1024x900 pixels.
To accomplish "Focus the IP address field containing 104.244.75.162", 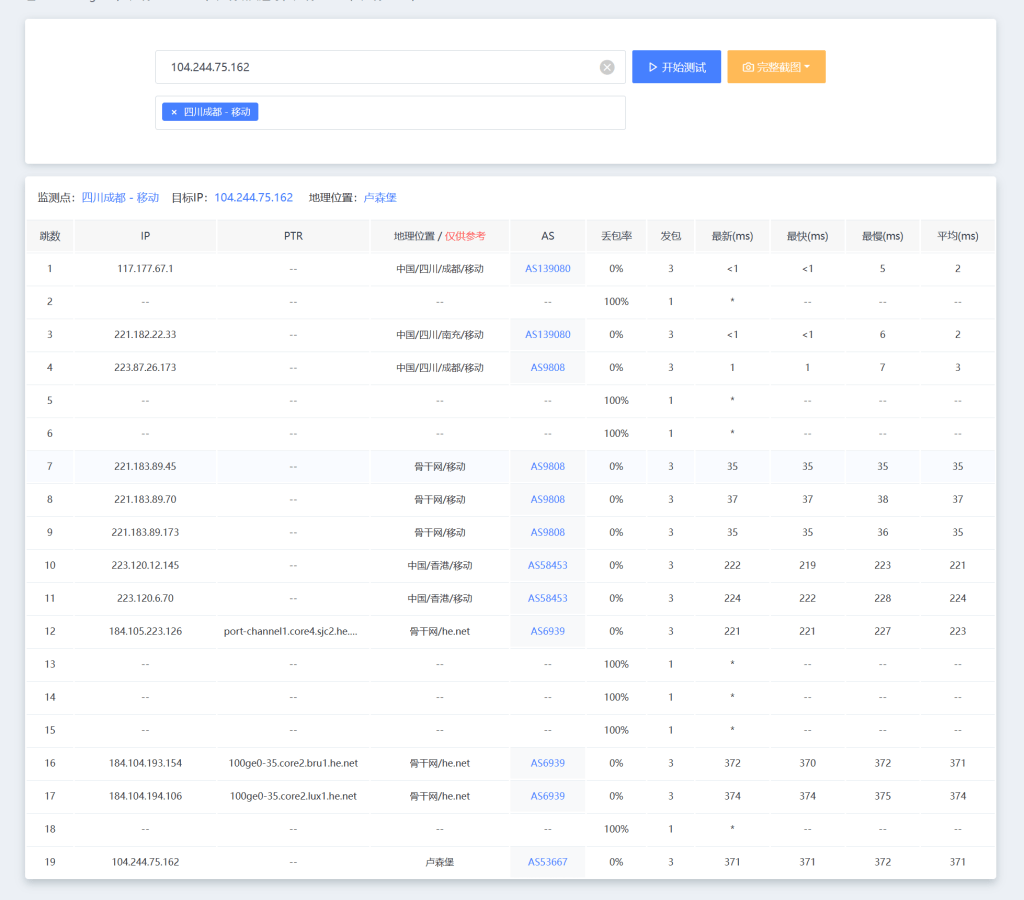I will (390, 67).
